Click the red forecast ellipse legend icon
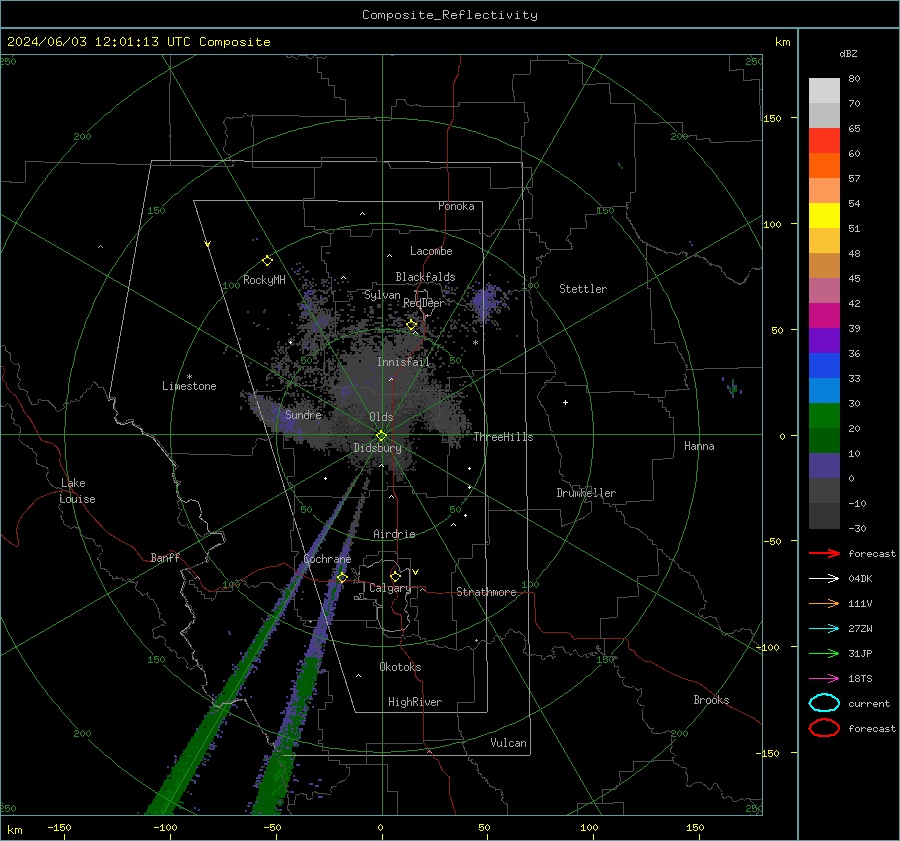 (824, 728)
